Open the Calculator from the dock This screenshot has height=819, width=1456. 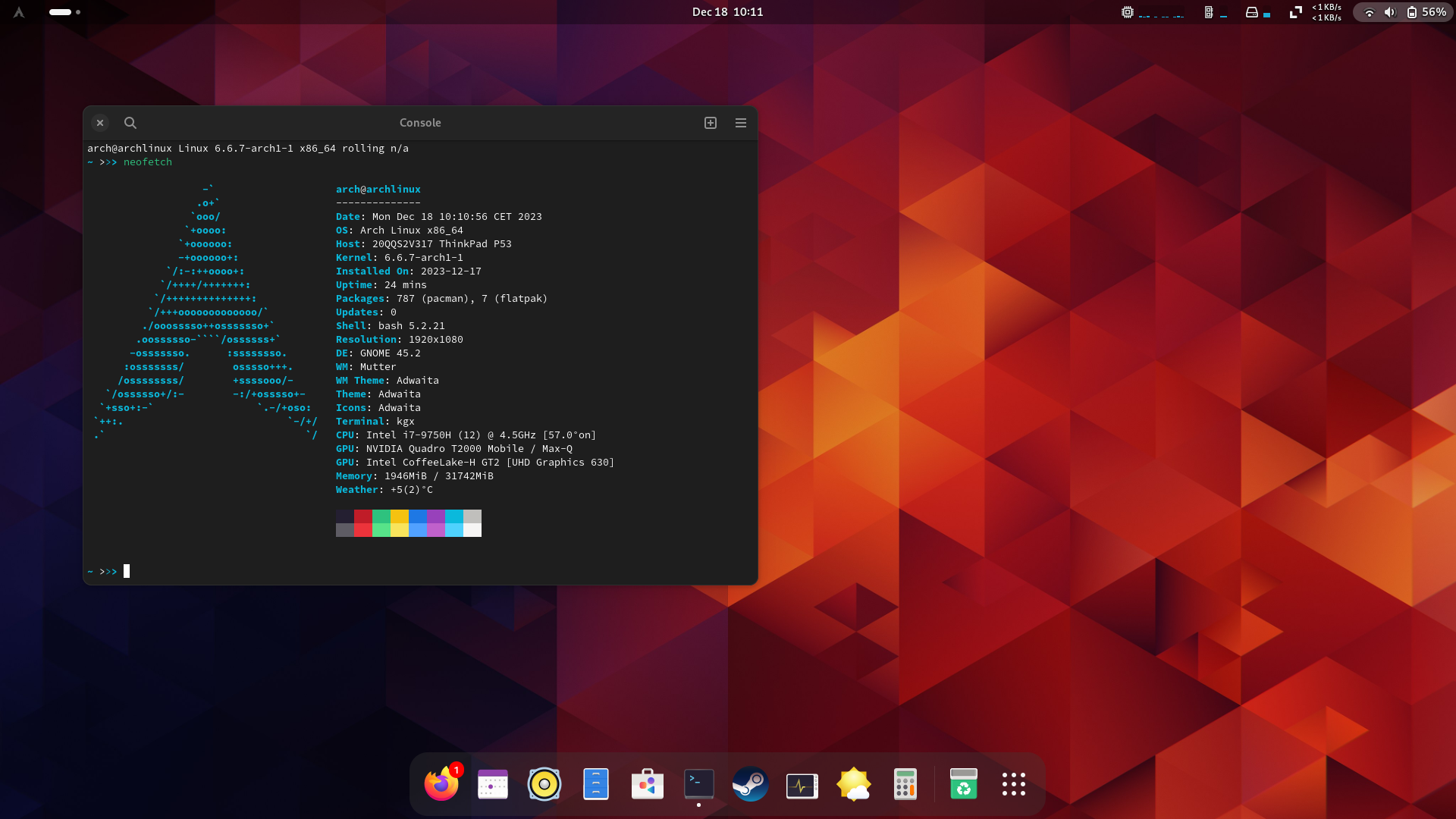(905, 784)
